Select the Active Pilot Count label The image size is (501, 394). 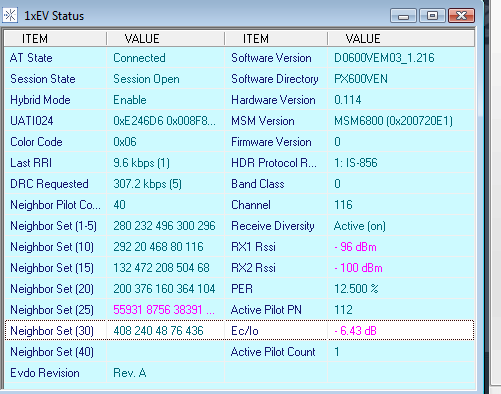pos(273,352)
